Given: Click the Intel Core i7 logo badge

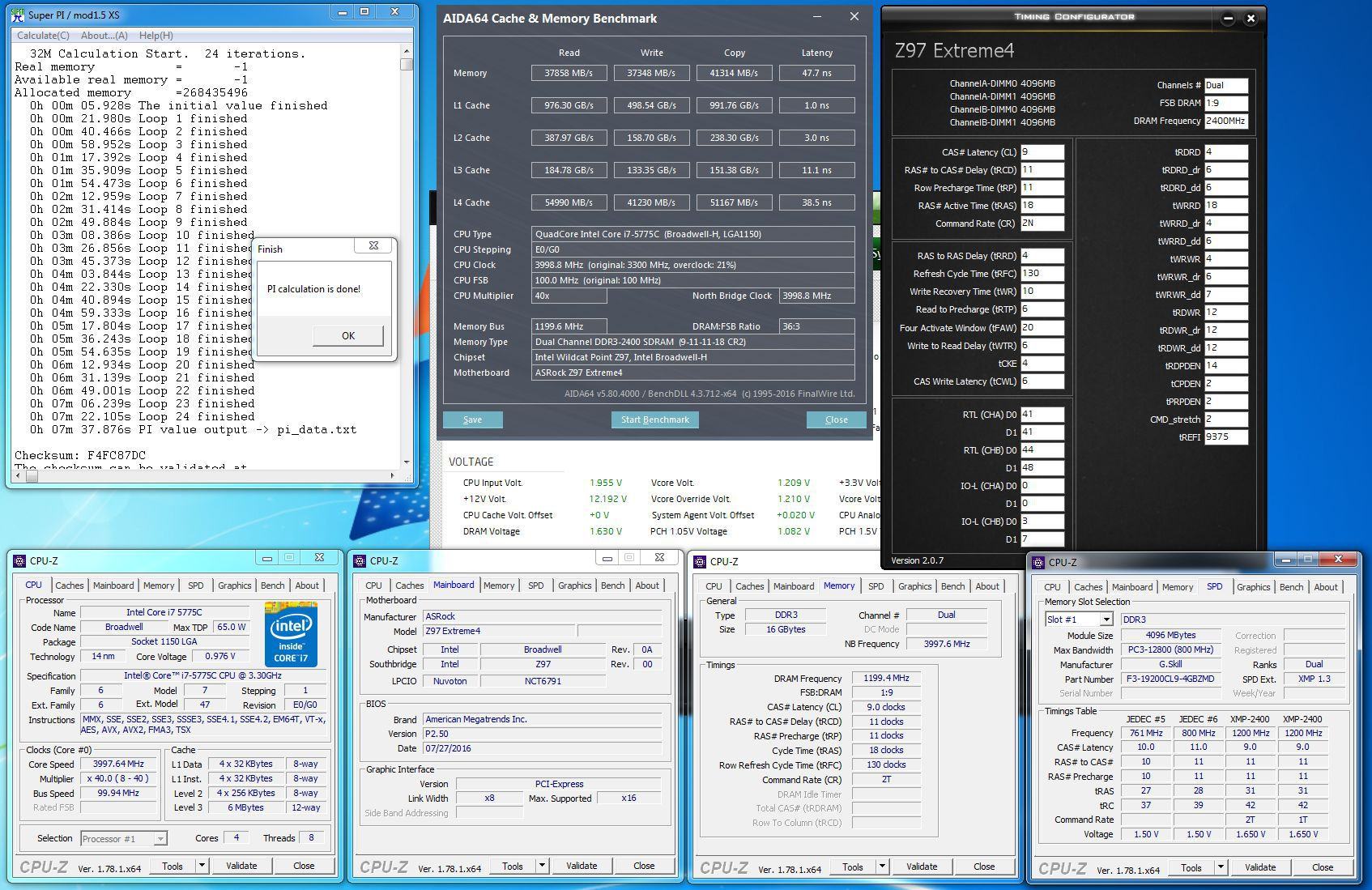Looking at the screenshot, I should (291, 633).
